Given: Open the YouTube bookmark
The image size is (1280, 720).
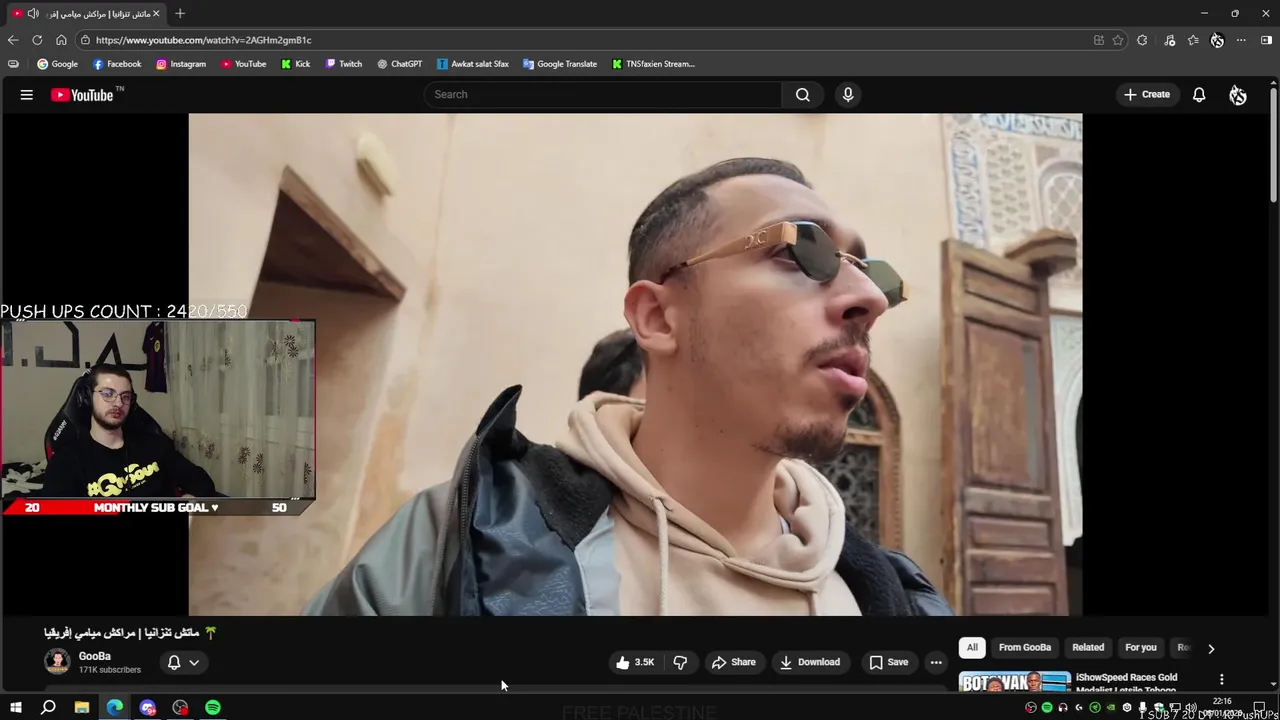Looking at the screenshot, I should [x=243, y=64].
